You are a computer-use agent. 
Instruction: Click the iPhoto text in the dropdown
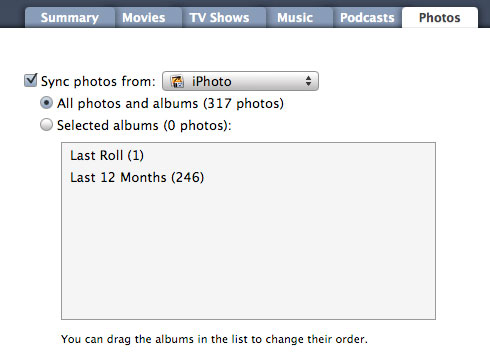[211, 82]
